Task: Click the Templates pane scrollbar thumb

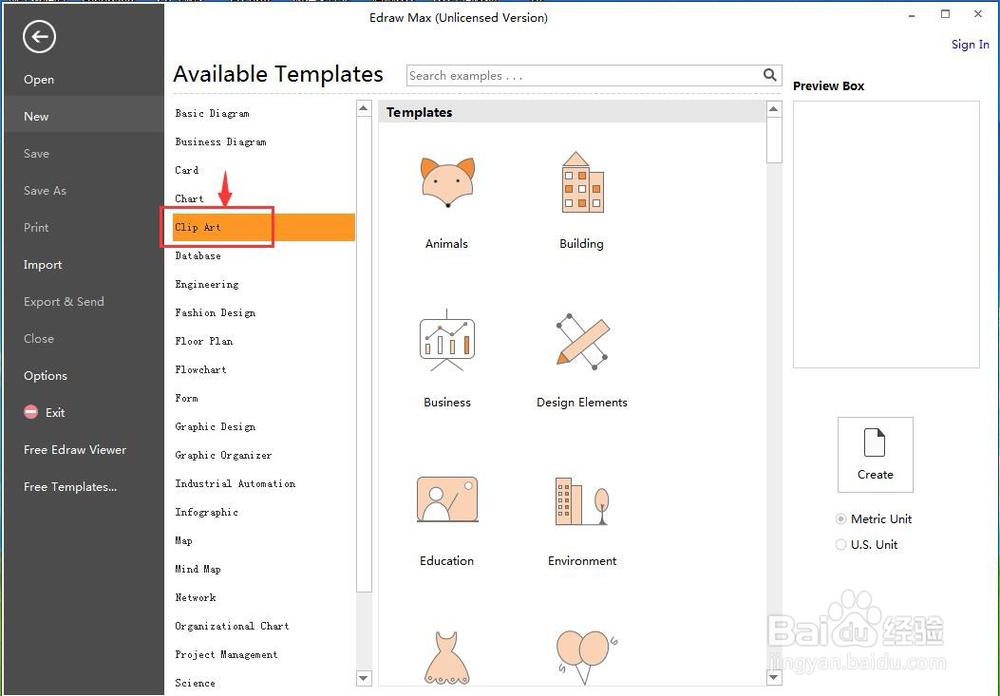Action: tap(774, 140)
